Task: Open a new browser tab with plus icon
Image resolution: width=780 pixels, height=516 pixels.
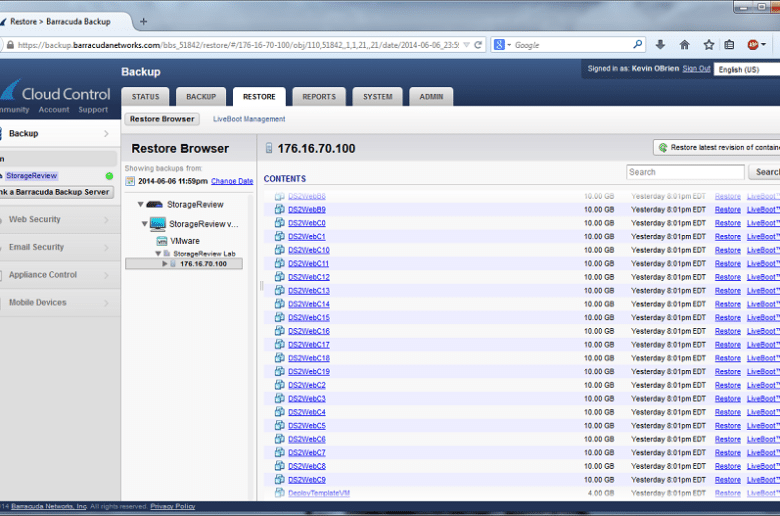Action: (x=143, y=21)
